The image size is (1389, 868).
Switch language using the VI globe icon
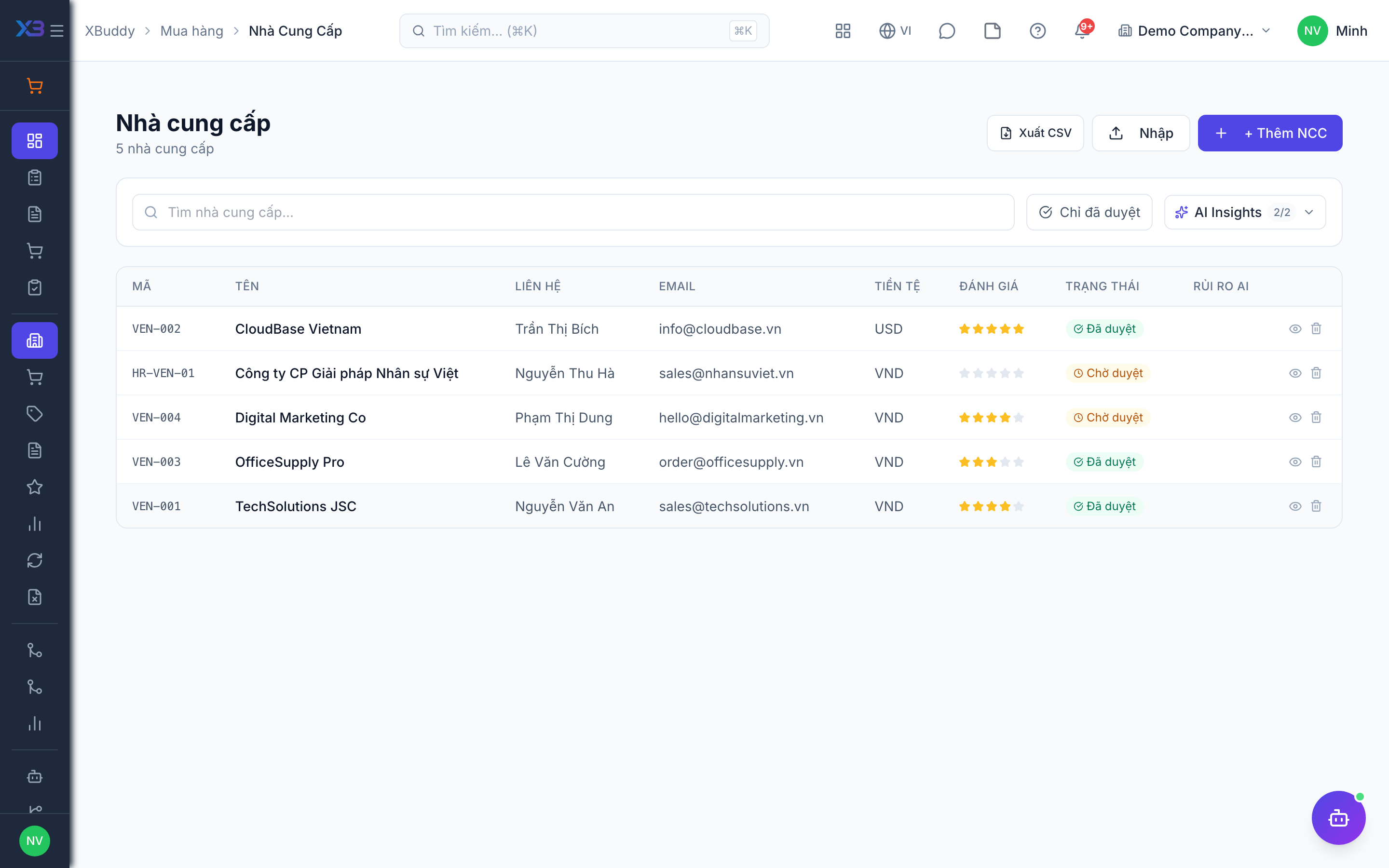click(895, 31)
